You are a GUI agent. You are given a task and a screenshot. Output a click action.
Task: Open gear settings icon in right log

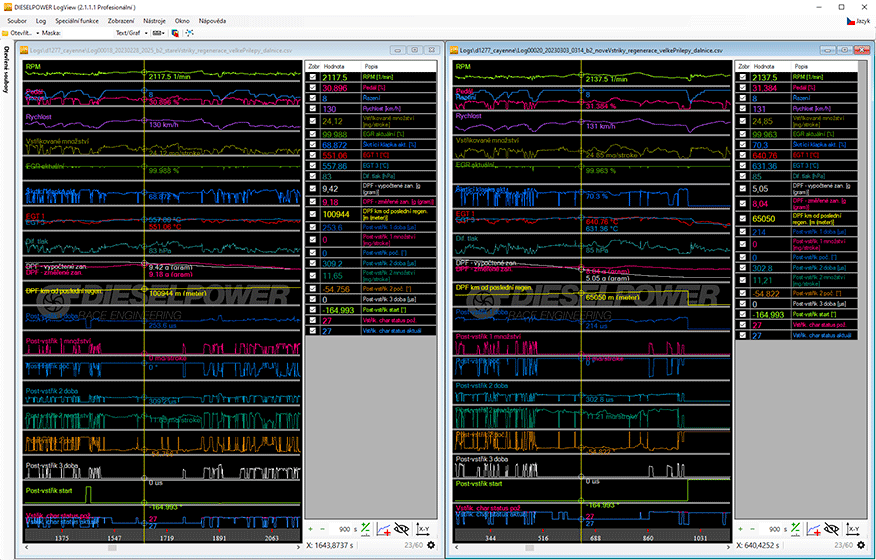[861, 545]
